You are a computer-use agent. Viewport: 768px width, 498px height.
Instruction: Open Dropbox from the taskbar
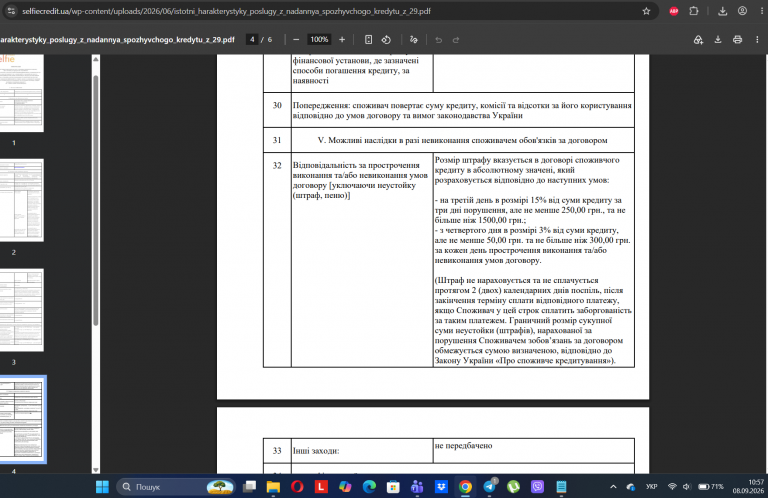pos(441,487)
